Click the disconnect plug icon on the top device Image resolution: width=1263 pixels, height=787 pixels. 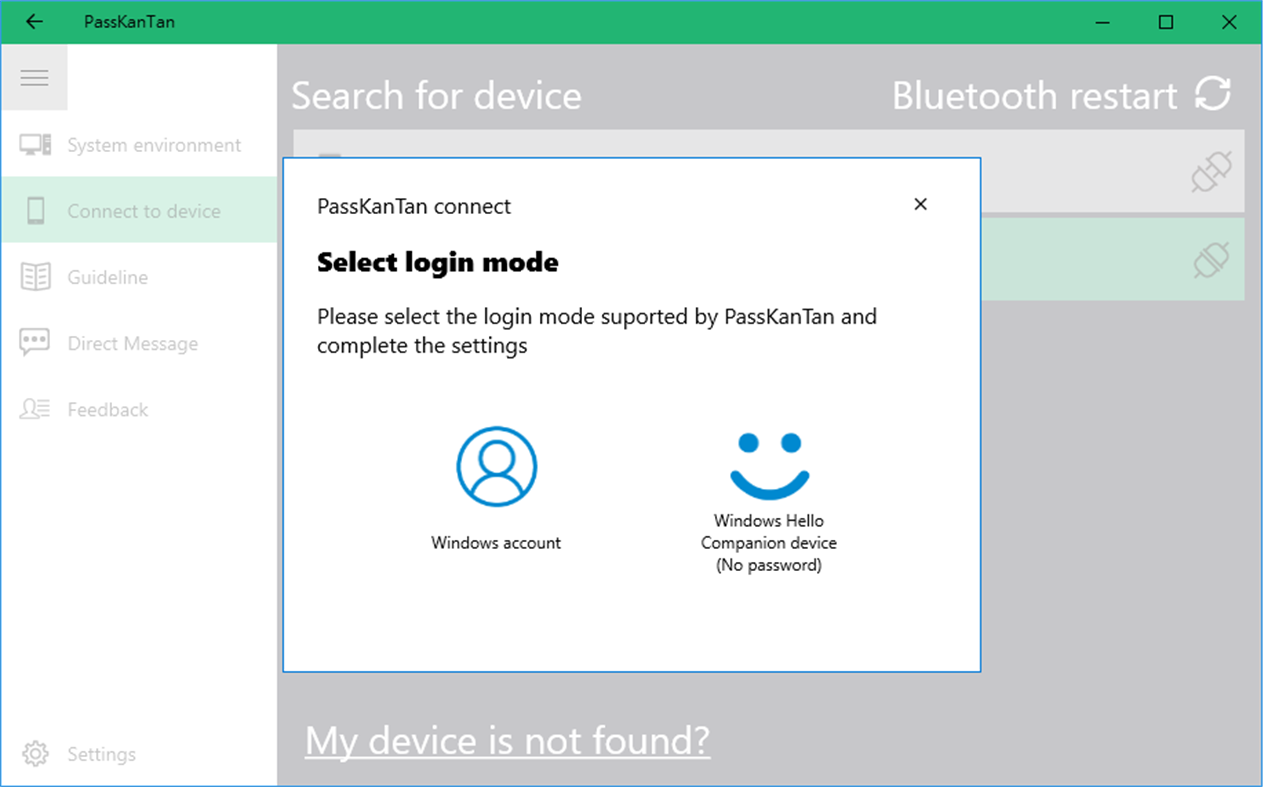(x=1210, y=170)
